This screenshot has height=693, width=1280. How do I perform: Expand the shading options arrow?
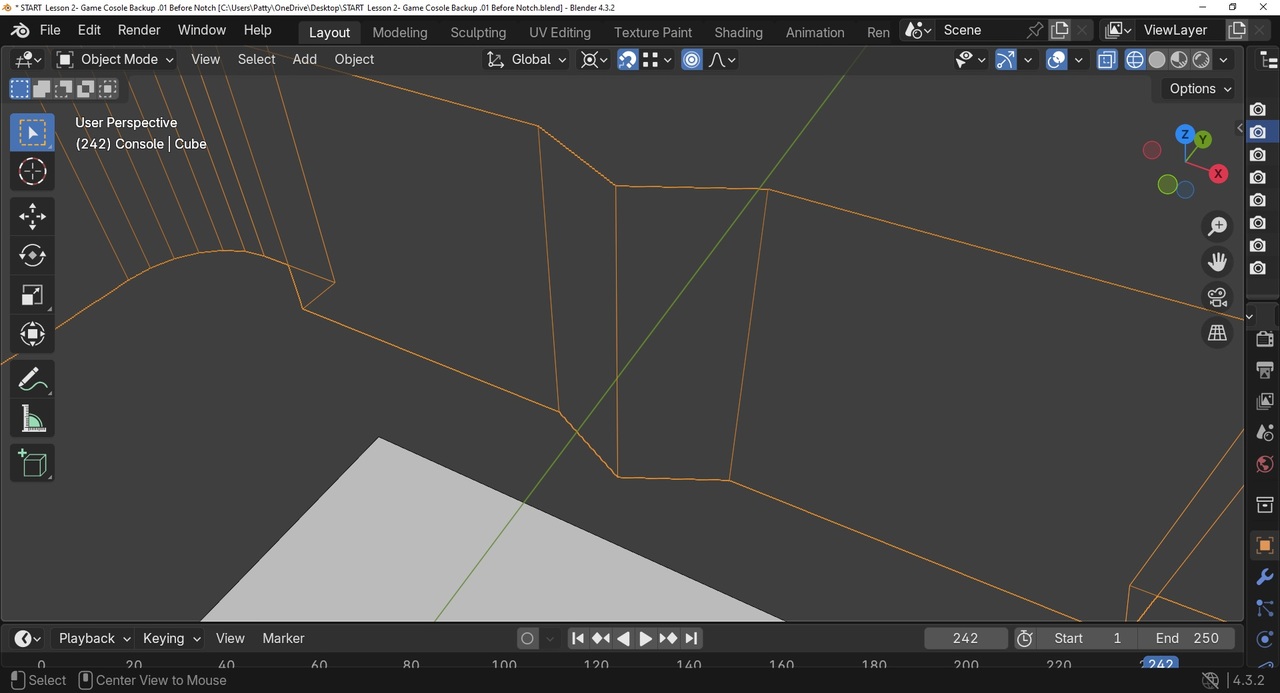[x=1223, y=59]
